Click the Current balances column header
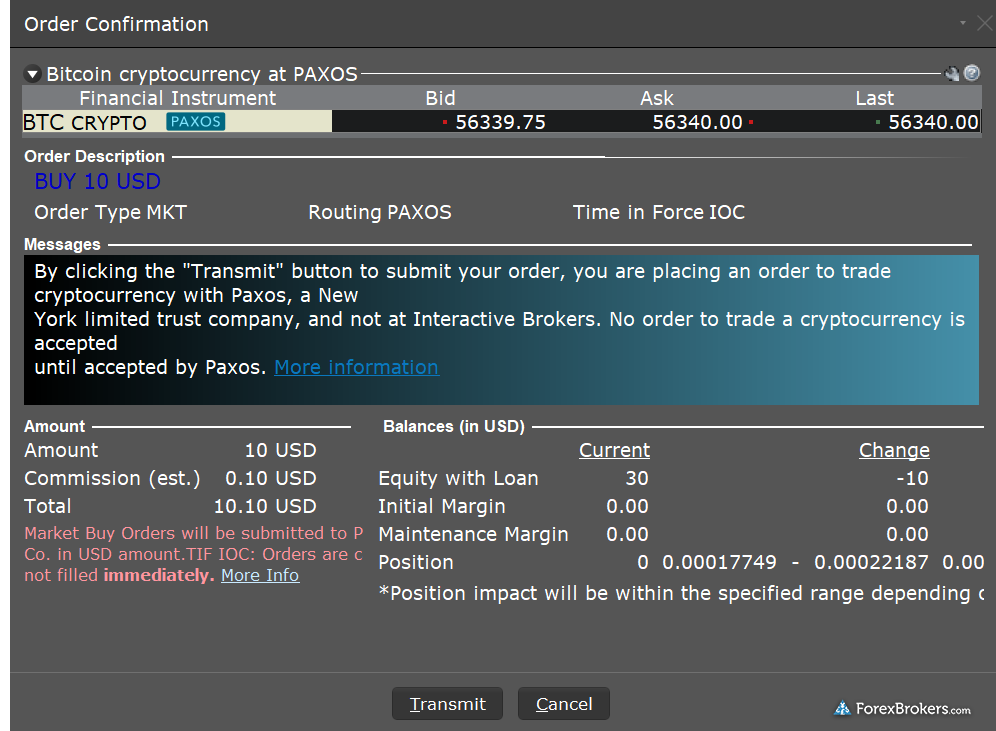The width and height of the screenshot is (996, 731). tap(614, 450)
